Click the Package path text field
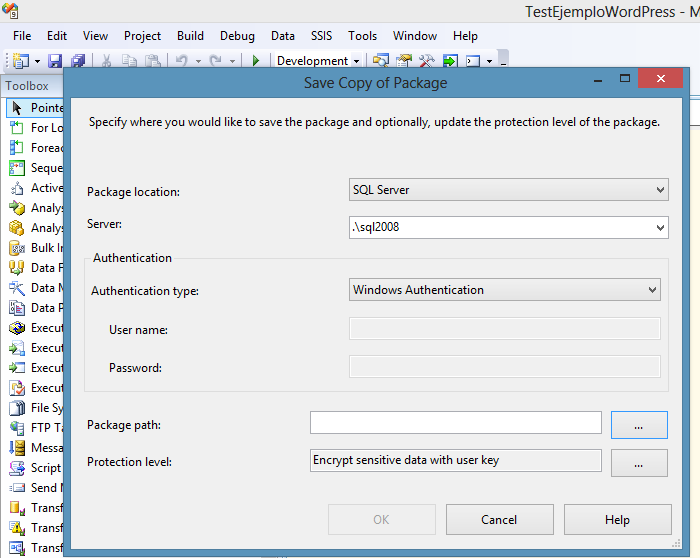700x558 pixels. point(455,423)
